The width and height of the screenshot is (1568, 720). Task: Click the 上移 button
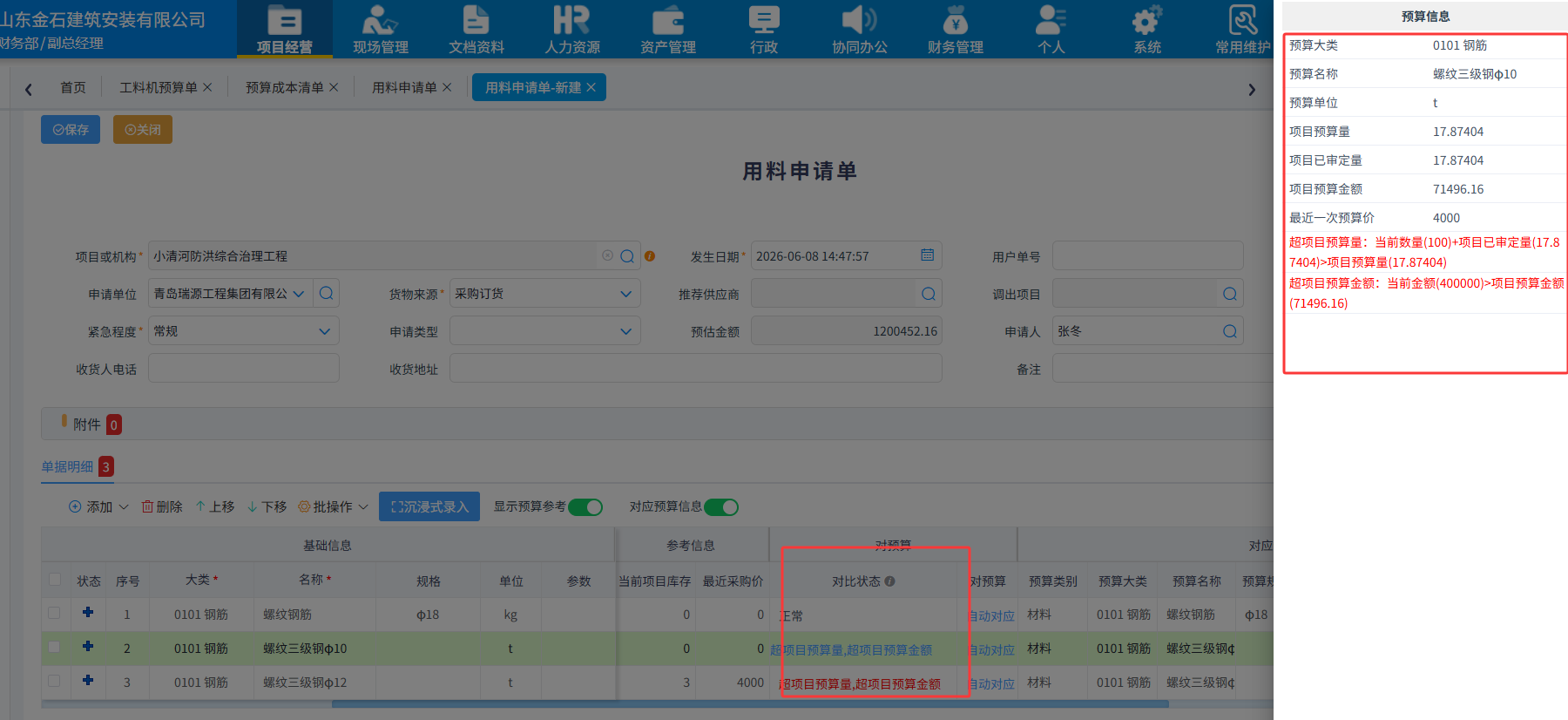click(215, 507)
